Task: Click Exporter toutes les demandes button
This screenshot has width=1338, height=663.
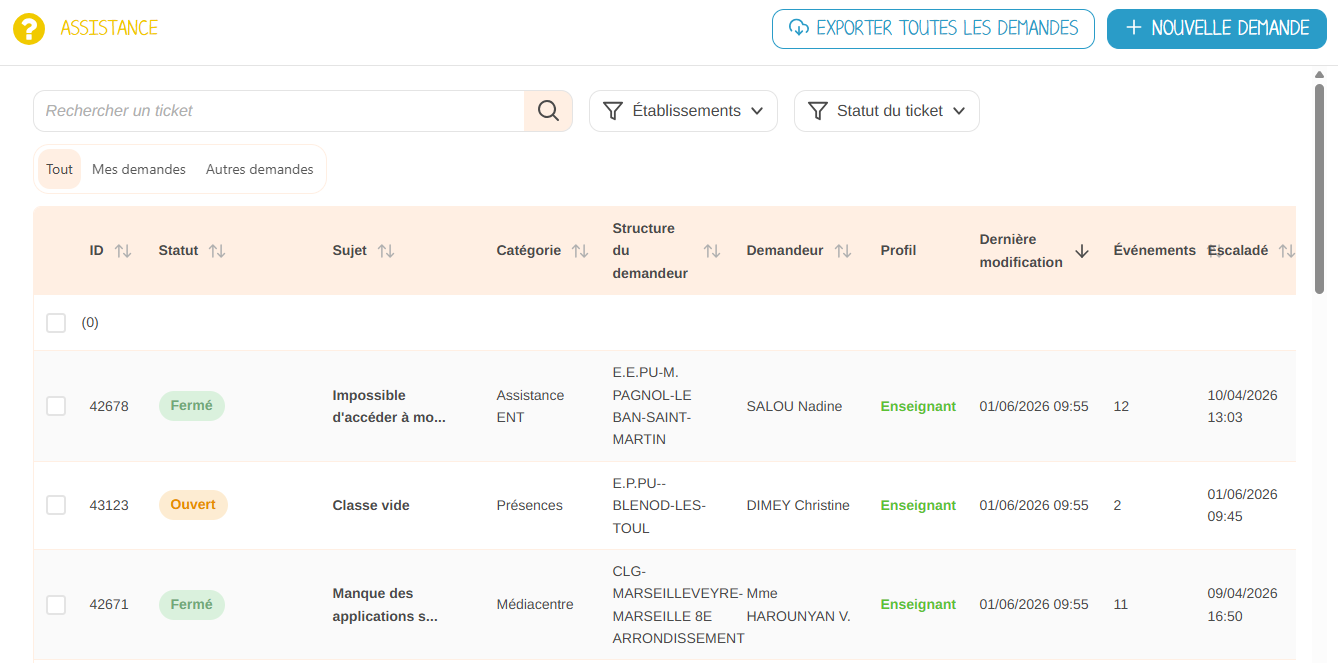Action: click(x=933, y=29)
